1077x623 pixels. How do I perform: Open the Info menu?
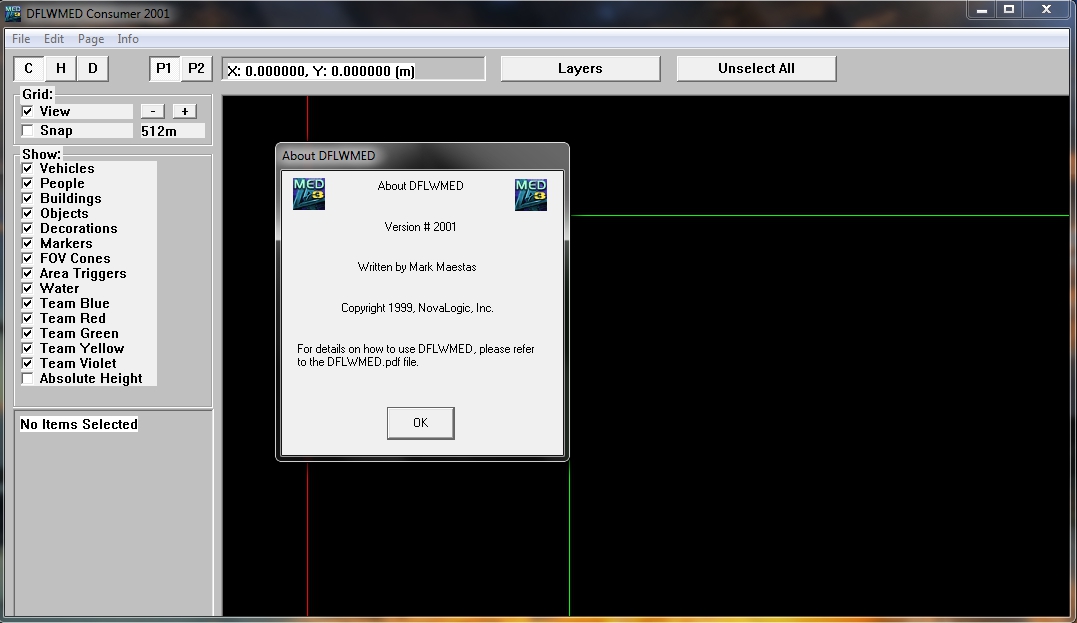[x=128, y=39]
